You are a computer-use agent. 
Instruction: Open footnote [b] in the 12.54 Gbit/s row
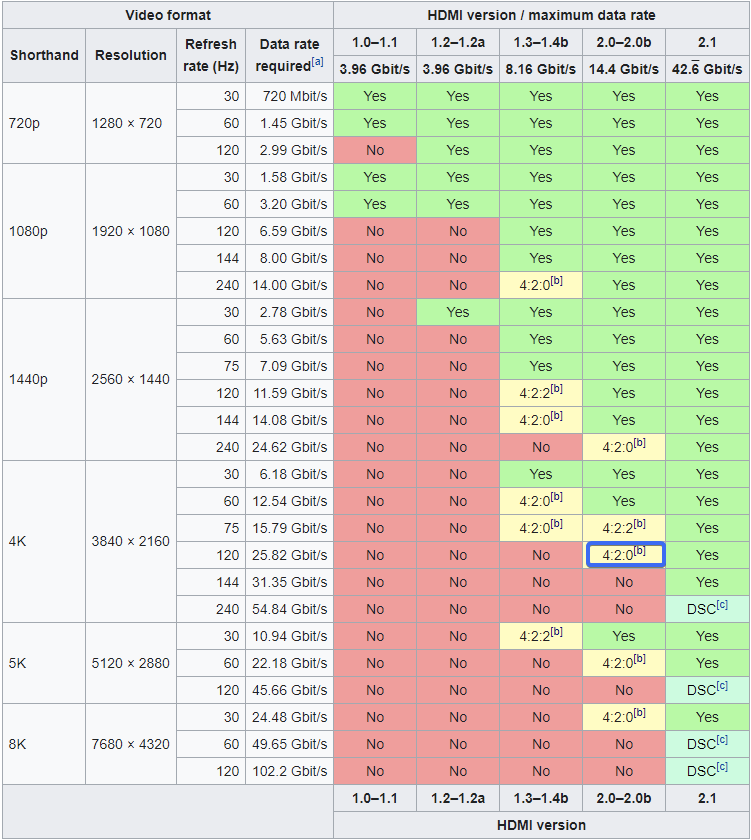pyautogui.click(x=557, y=497)
